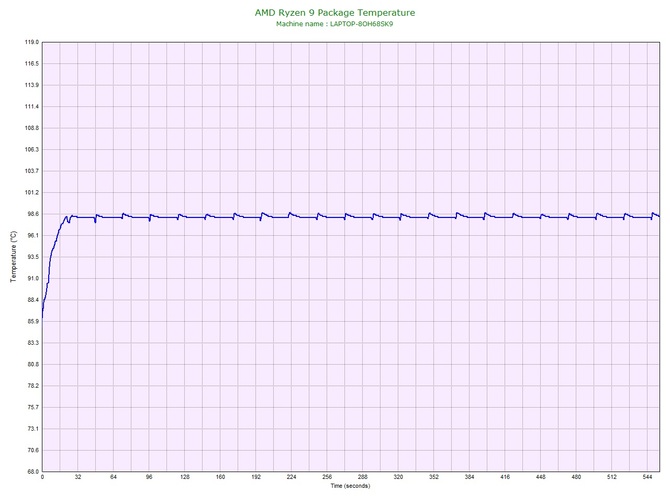The width and height of the screenshot is (670, 503).
Task: Select the 68.0 tick label on Y-axis
Action: (x=33, y=472)
